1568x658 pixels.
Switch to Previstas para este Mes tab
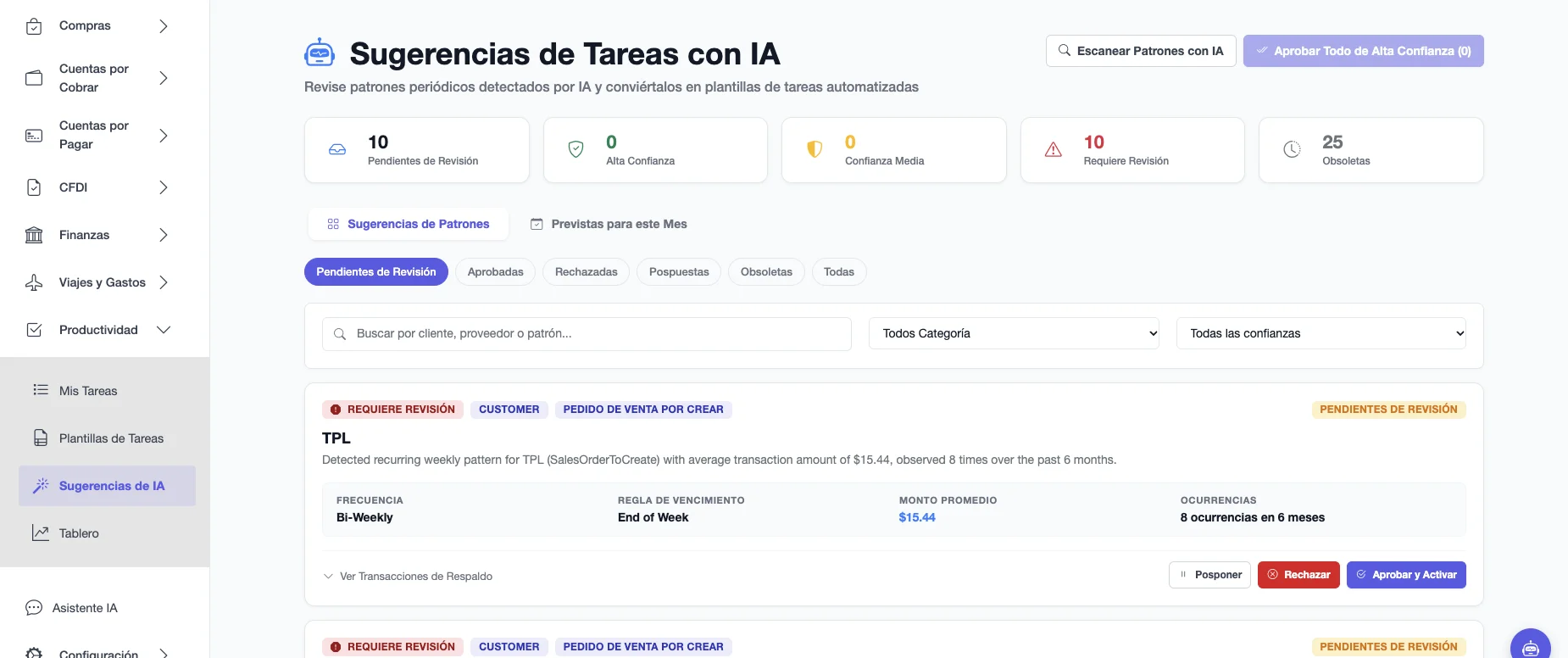click(x=609, y=224)
